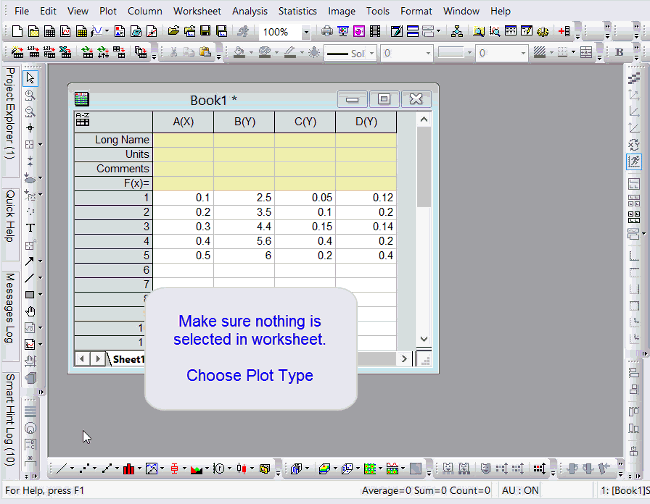Select the Arrow drawing tool
Image resolution: width=650 pixels, height=504 pixels.
[30, 260]
